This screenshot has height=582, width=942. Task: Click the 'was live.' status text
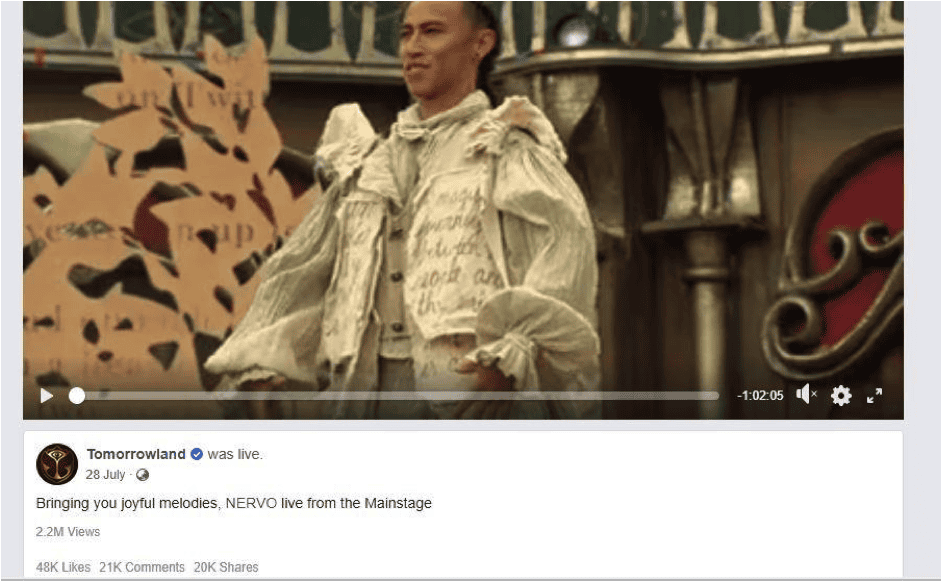pos(235,454)
